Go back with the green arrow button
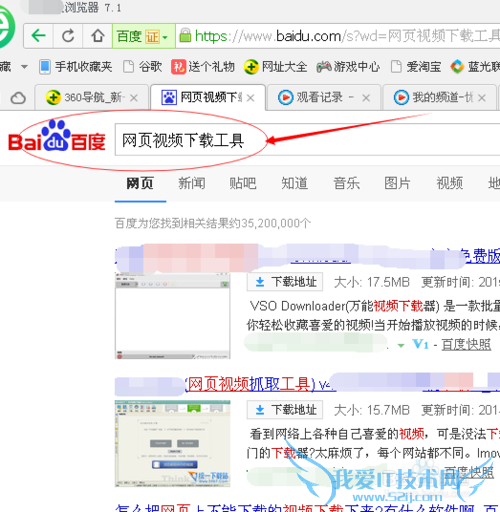 [x=38, y=36]
